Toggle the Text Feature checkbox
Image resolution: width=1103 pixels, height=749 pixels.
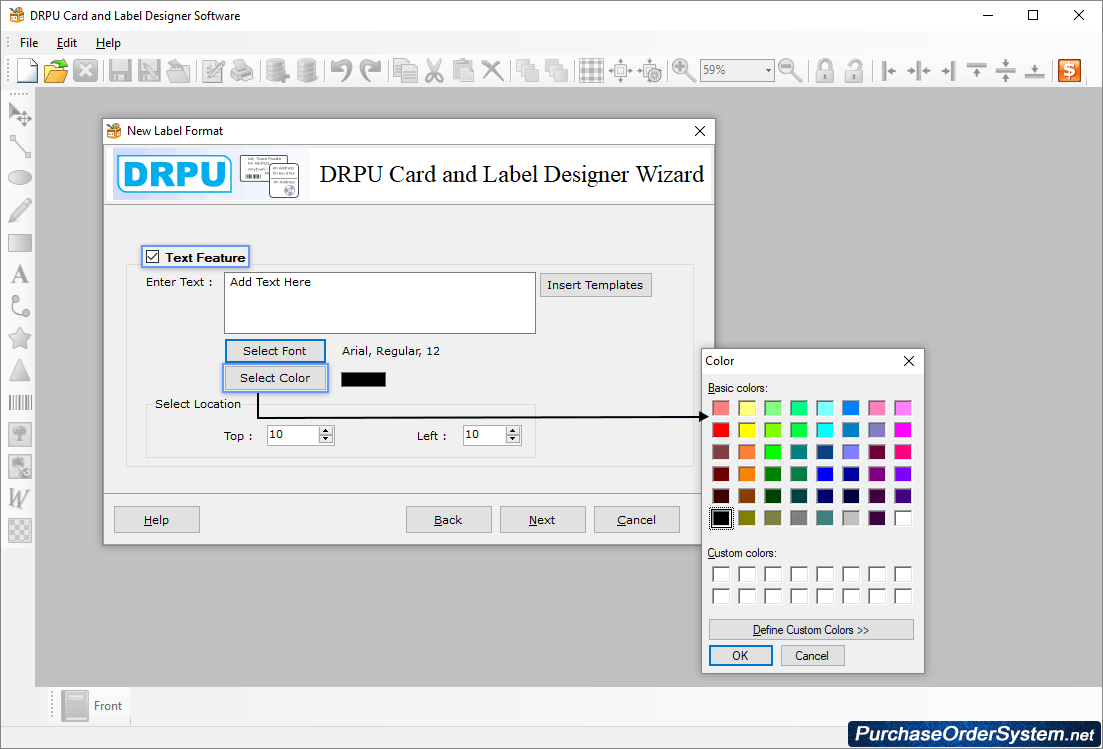click(x=153, y=257)
